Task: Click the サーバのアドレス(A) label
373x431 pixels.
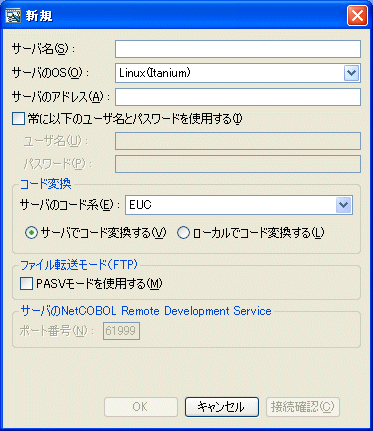Action: [61, 97]
